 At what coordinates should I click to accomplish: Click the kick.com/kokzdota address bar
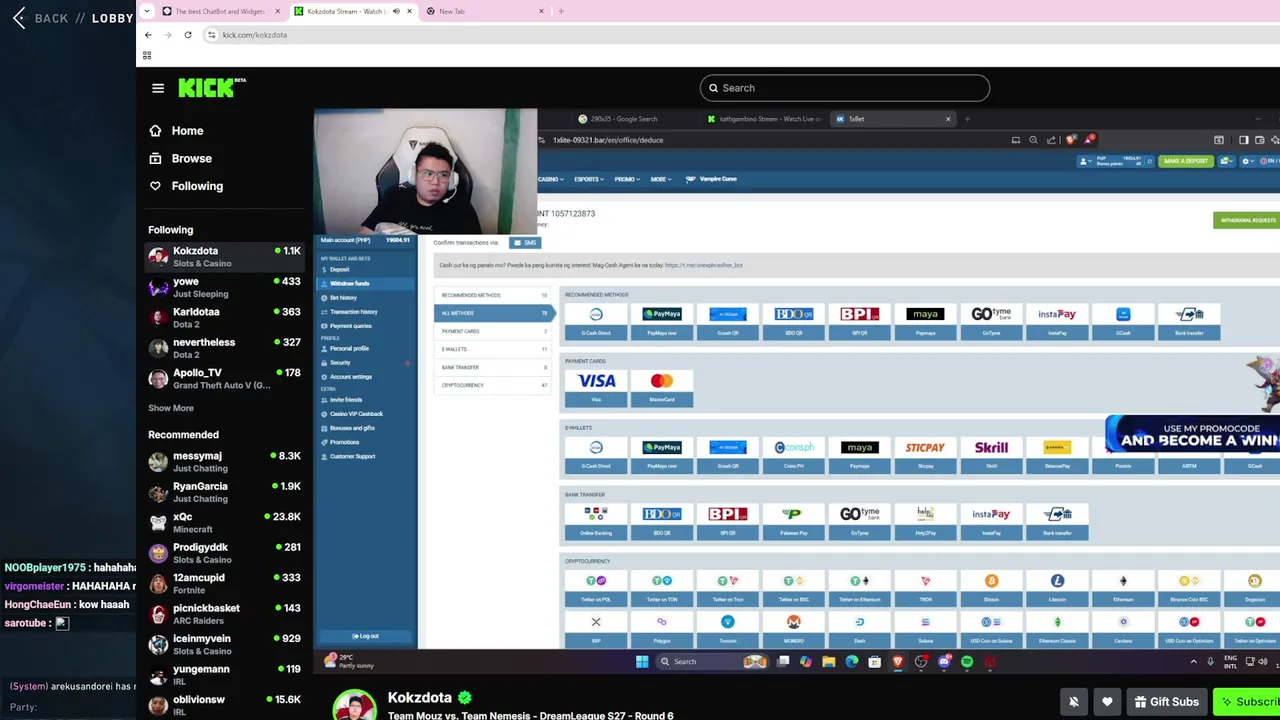[254, 35]
